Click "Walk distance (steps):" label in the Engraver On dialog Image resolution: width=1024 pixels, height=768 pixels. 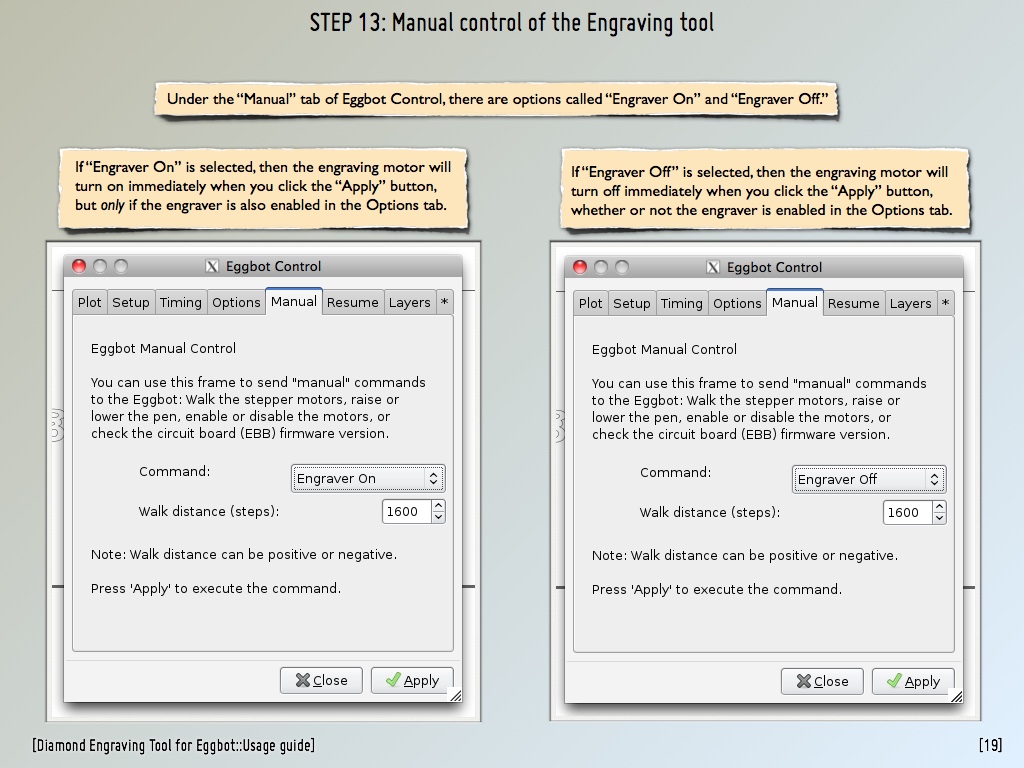tap(209, 511)
